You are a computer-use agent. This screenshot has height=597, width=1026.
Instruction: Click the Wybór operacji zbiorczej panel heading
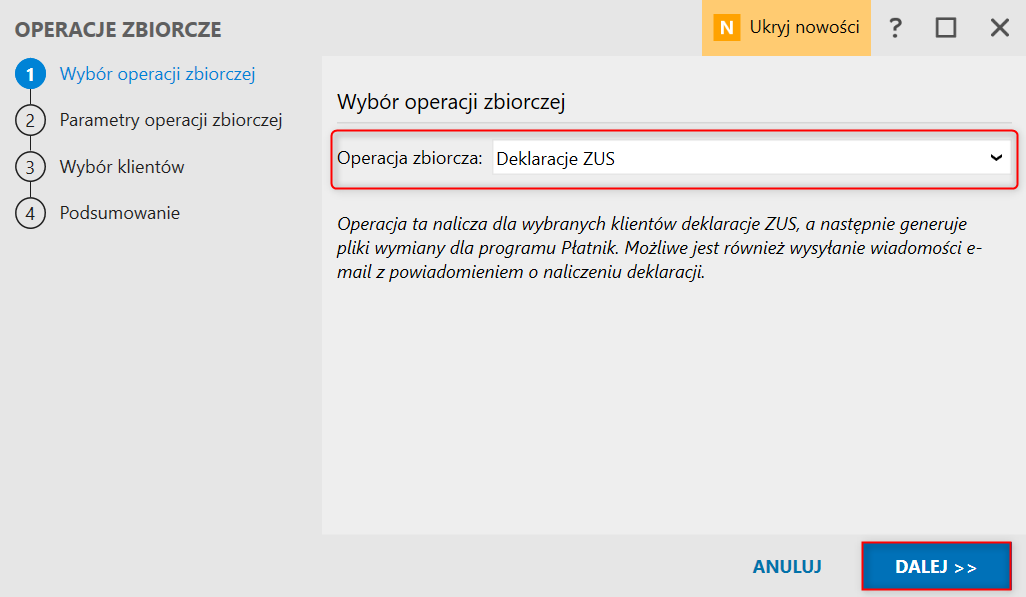tap(451, 102)
